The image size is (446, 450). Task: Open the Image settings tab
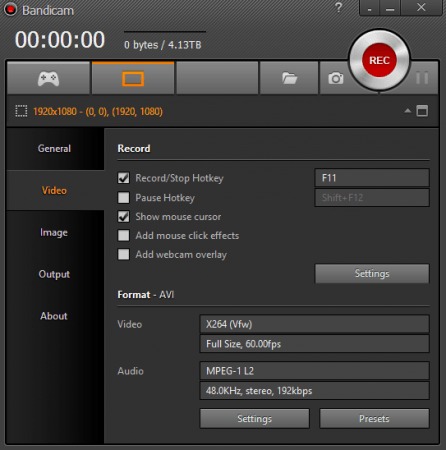point(54,232)
